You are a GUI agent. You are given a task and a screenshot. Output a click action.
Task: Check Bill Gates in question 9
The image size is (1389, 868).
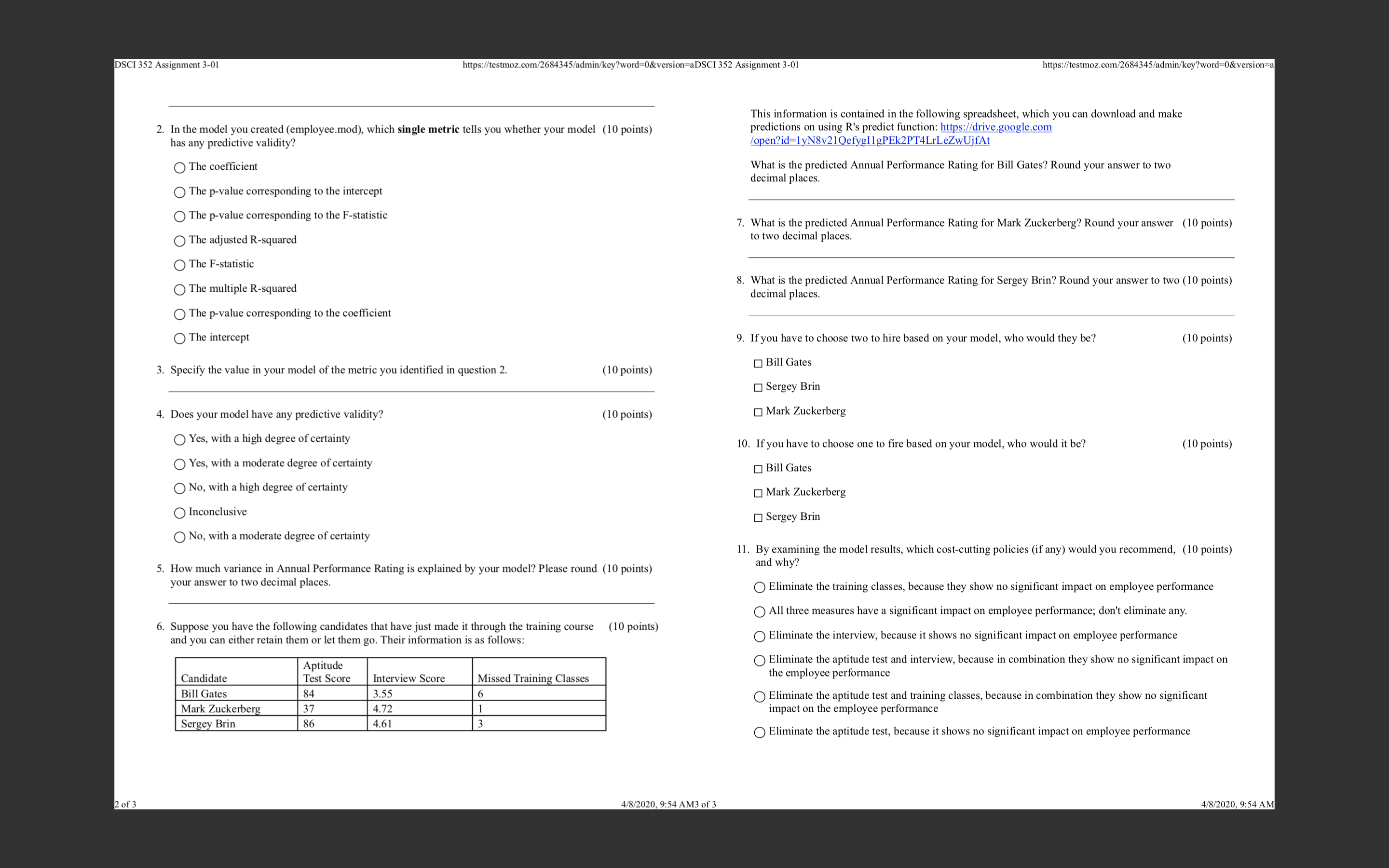coord(758,363)
